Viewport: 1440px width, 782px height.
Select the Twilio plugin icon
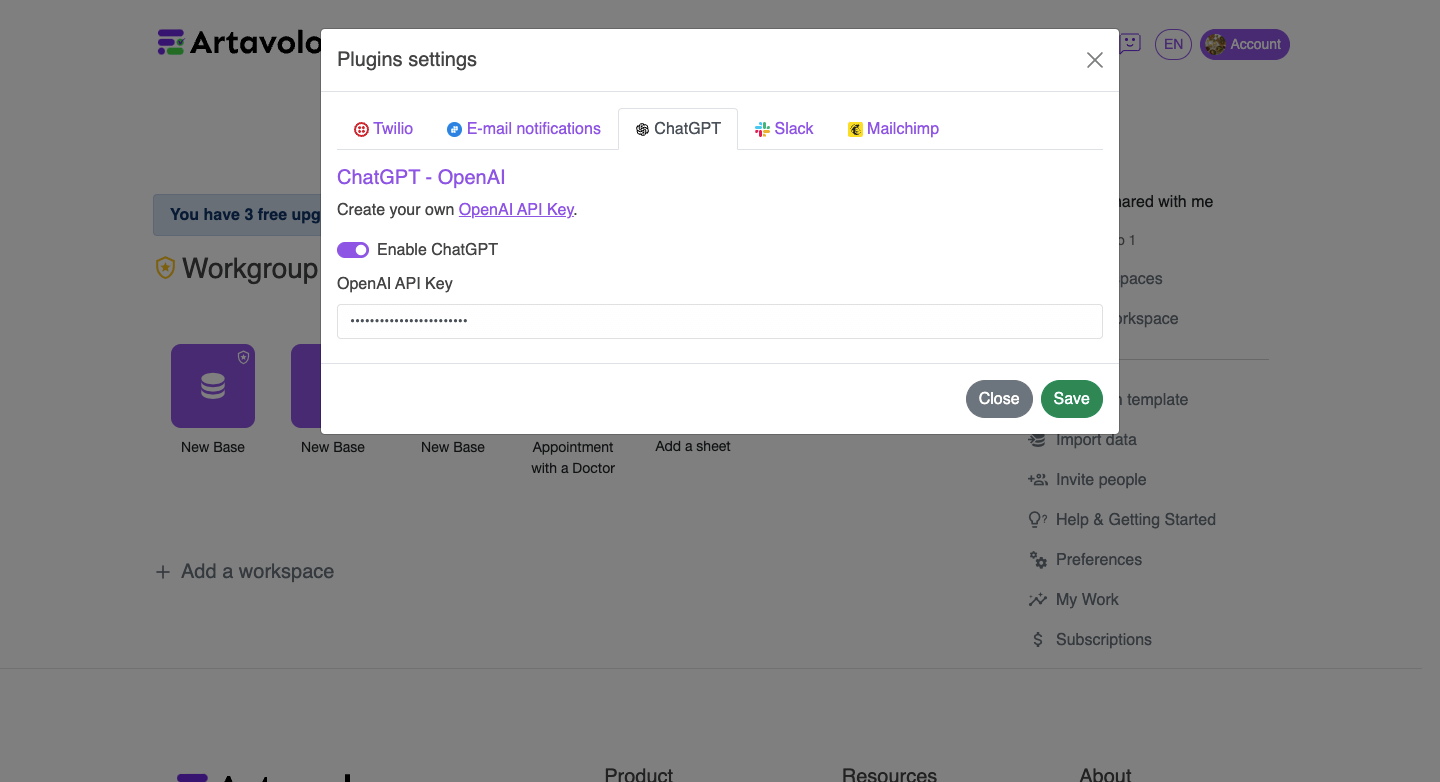click(x=360, y=128)
